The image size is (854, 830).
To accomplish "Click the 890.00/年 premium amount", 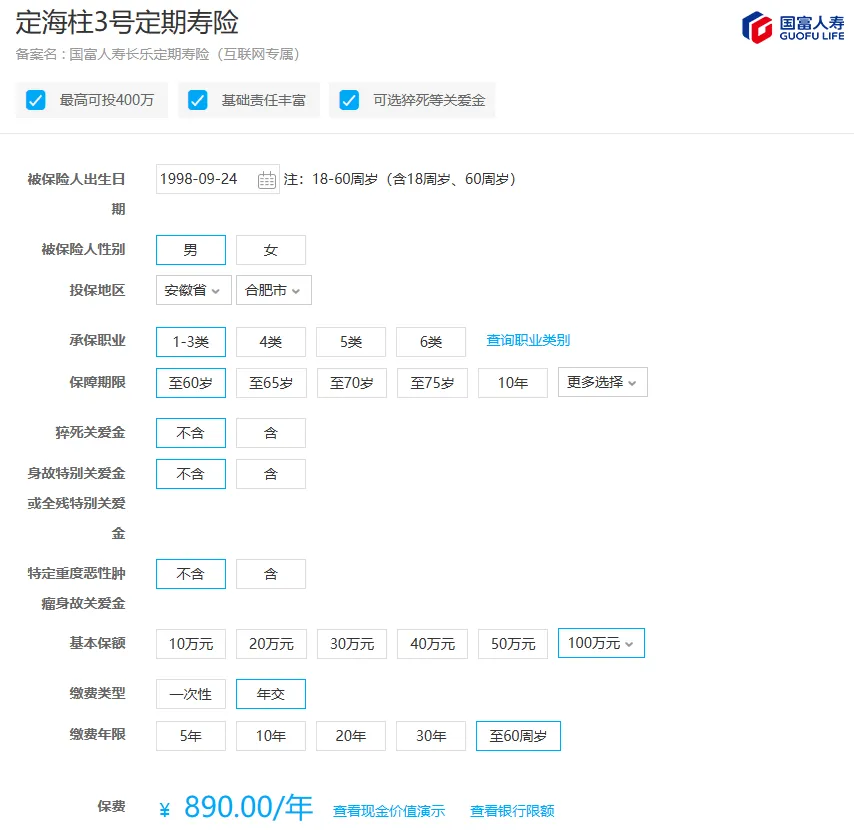I will pos(248,807).
